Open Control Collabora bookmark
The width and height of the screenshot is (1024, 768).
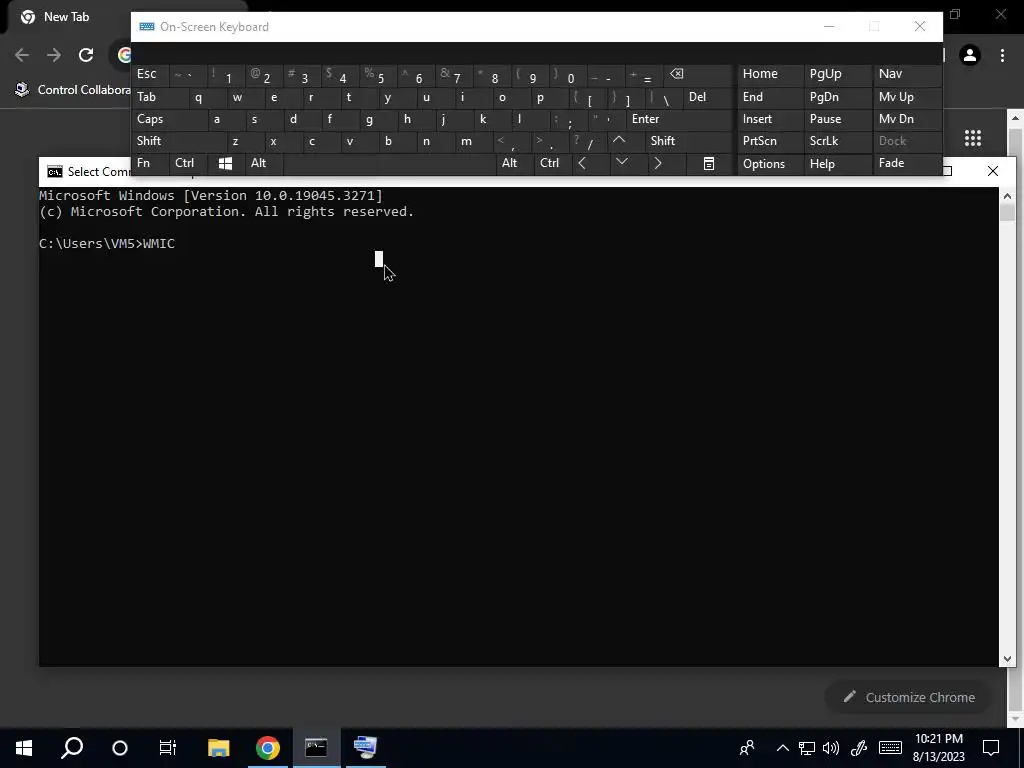coord(72,90)
